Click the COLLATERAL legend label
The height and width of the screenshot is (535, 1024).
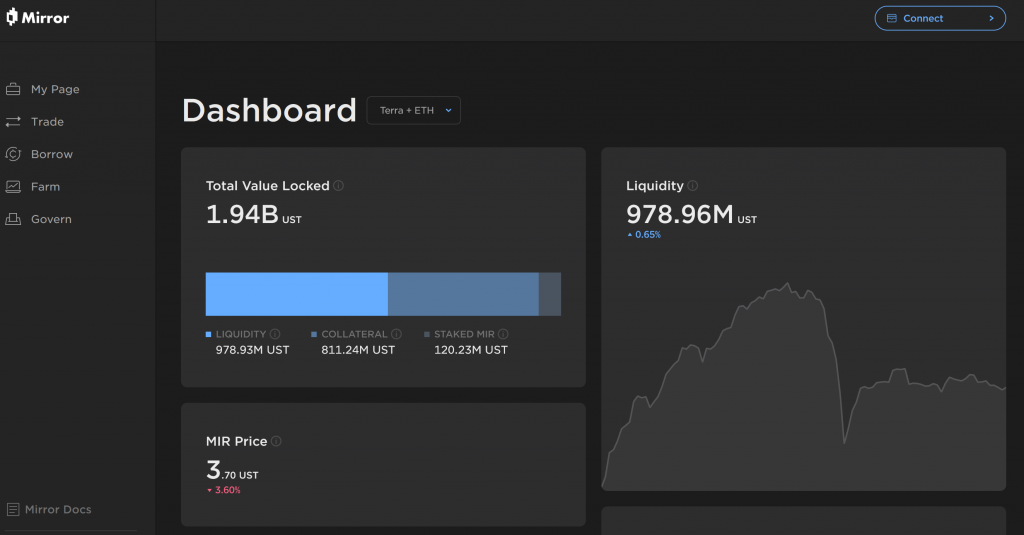point(354,334)
